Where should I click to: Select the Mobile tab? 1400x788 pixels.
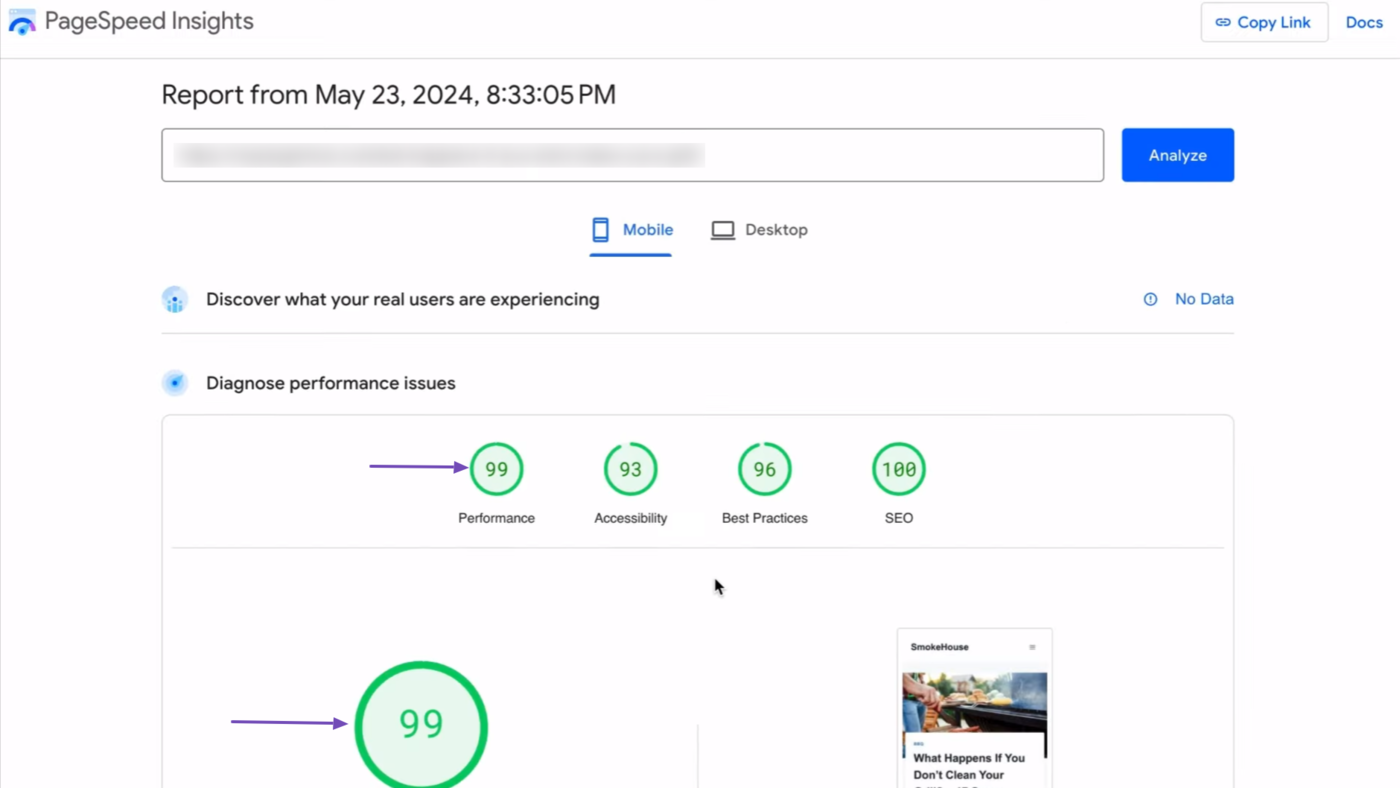click(x=631, y=230)
